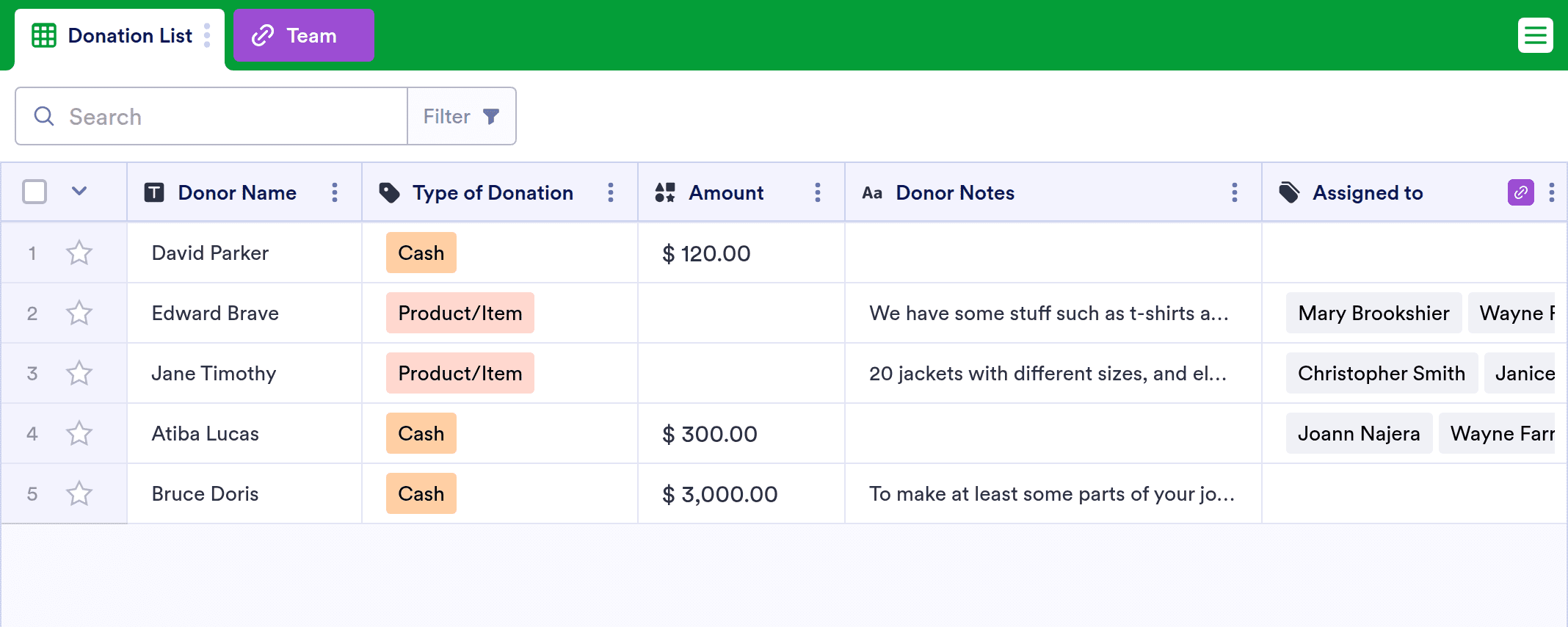The image size is (1568, 627).
Task: Click the Mary Brookshier assignee tag
Action: [1373, 313]
